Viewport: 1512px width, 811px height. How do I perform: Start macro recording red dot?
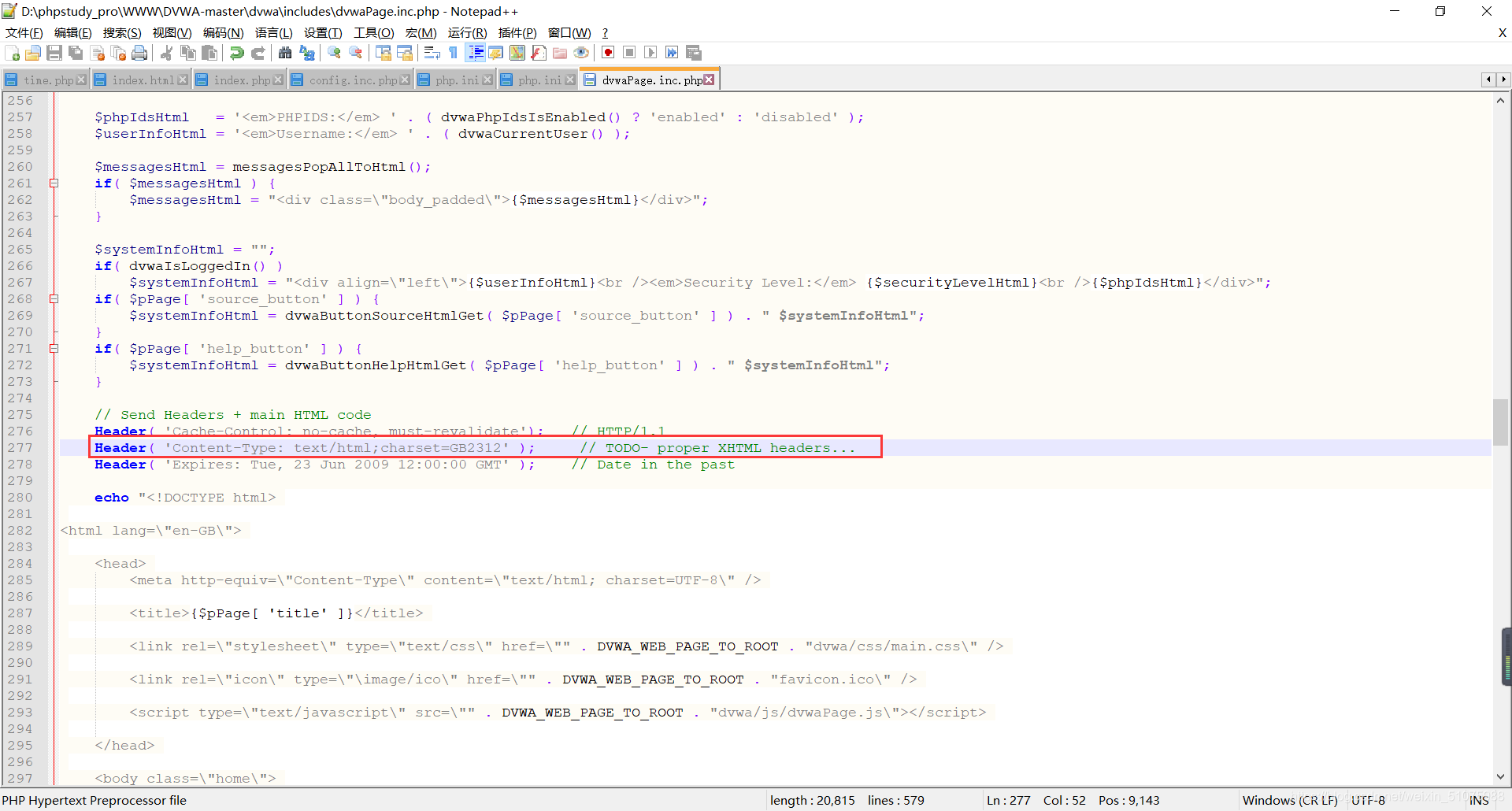coord(608,53)
